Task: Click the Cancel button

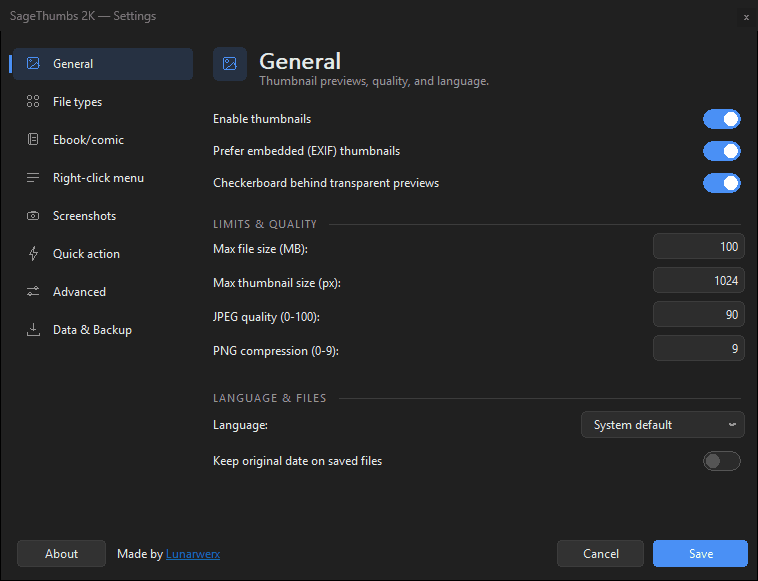Action: point(600,553)
